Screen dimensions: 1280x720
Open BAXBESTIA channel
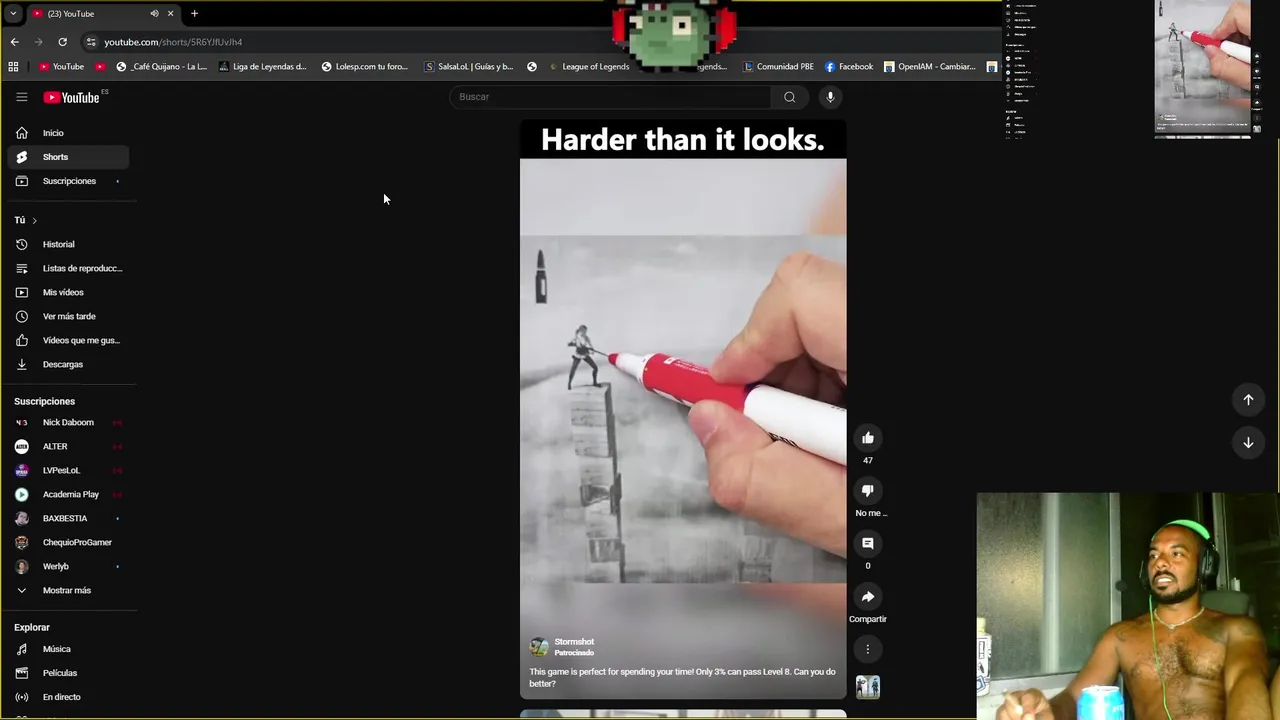[68, 518]
